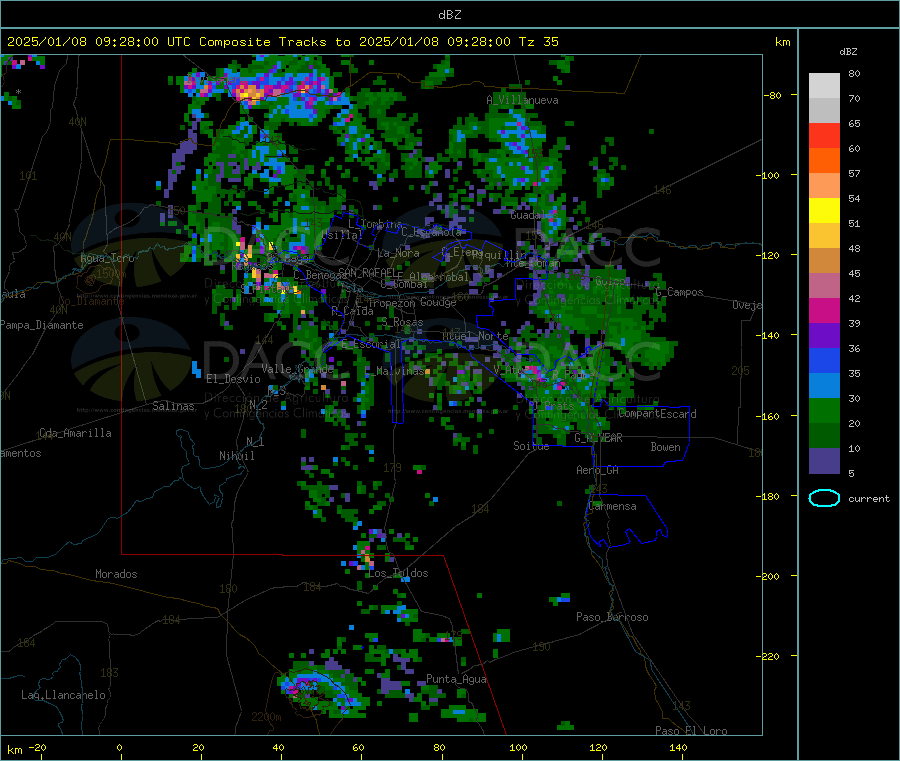Click the La_Nora map label

tap(398, 253)
